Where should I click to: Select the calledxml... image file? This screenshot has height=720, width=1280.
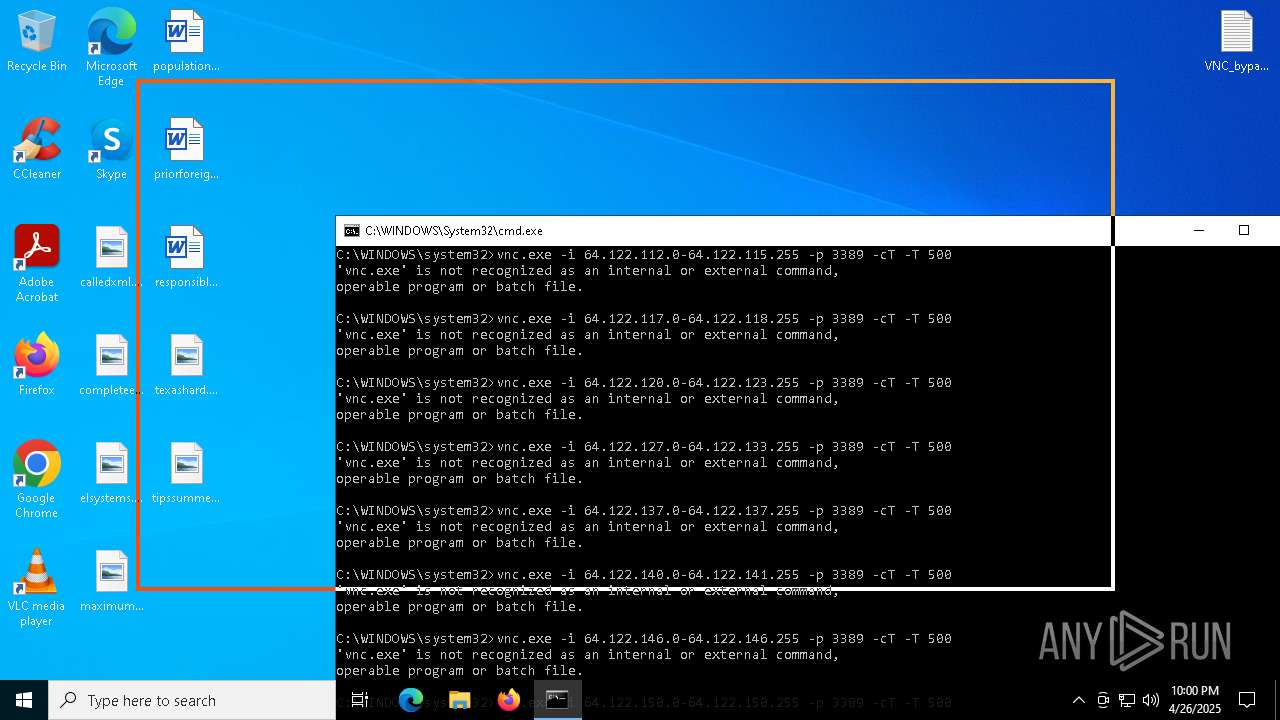point(111,258)
